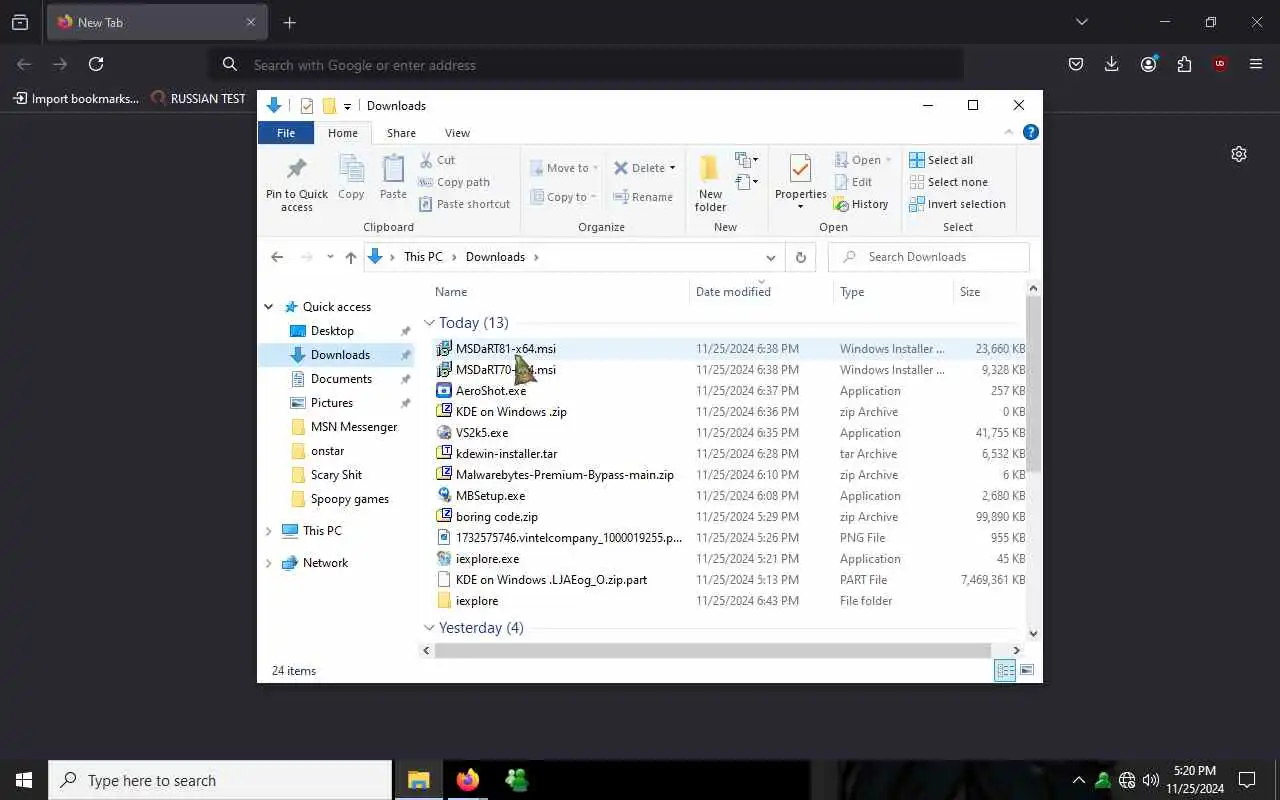The height and width of the screenshot is (800, 1280).
Task: Collapse the Yesterday (4) group
Action: coord(429,628)
